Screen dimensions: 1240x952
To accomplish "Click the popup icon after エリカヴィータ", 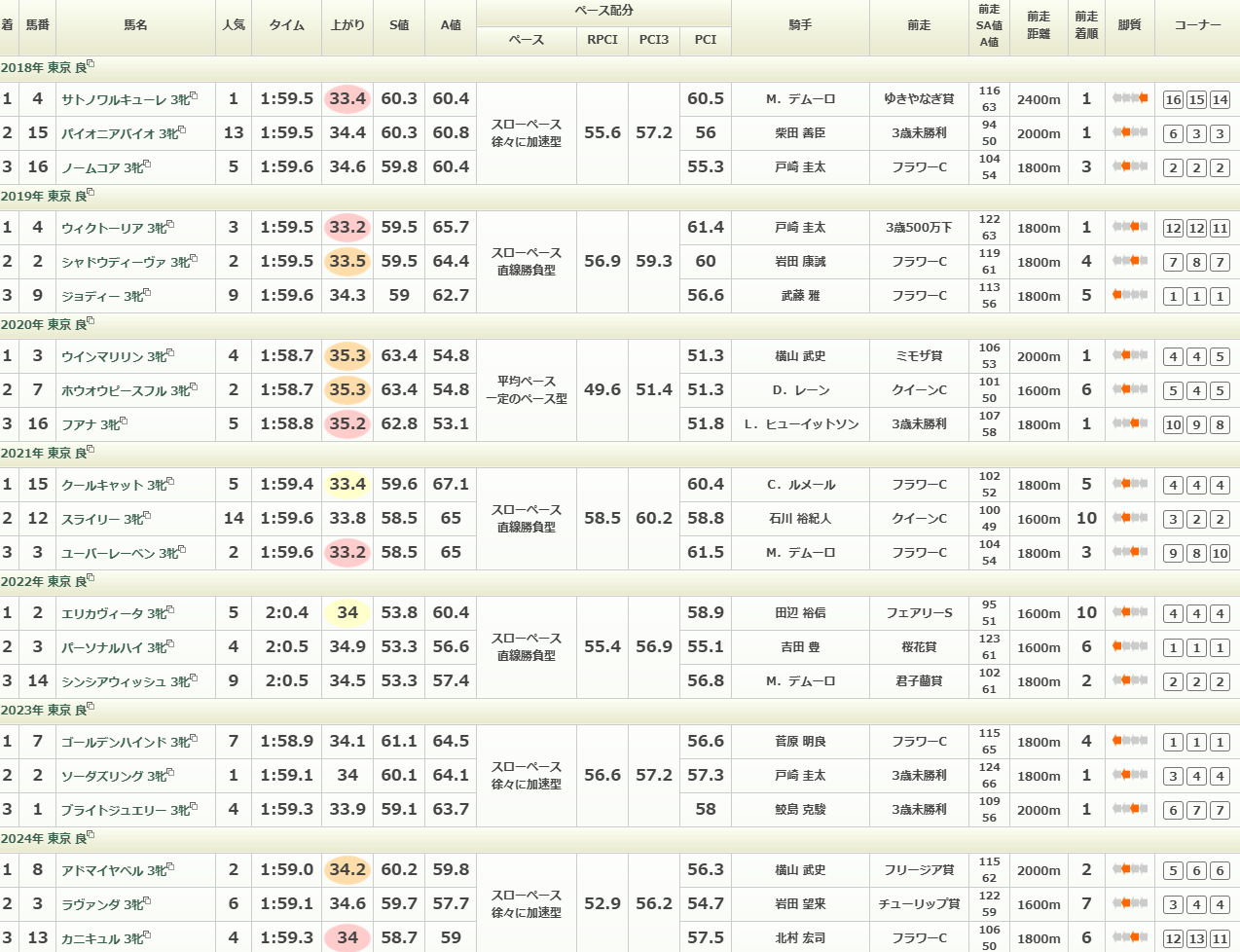I will tap(170, 609).
